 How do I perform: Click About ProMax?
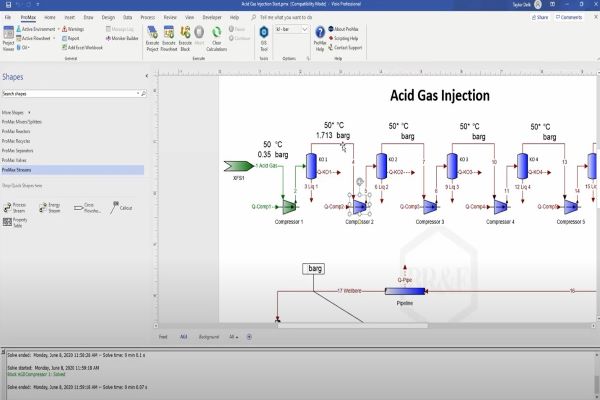point(343,29)
